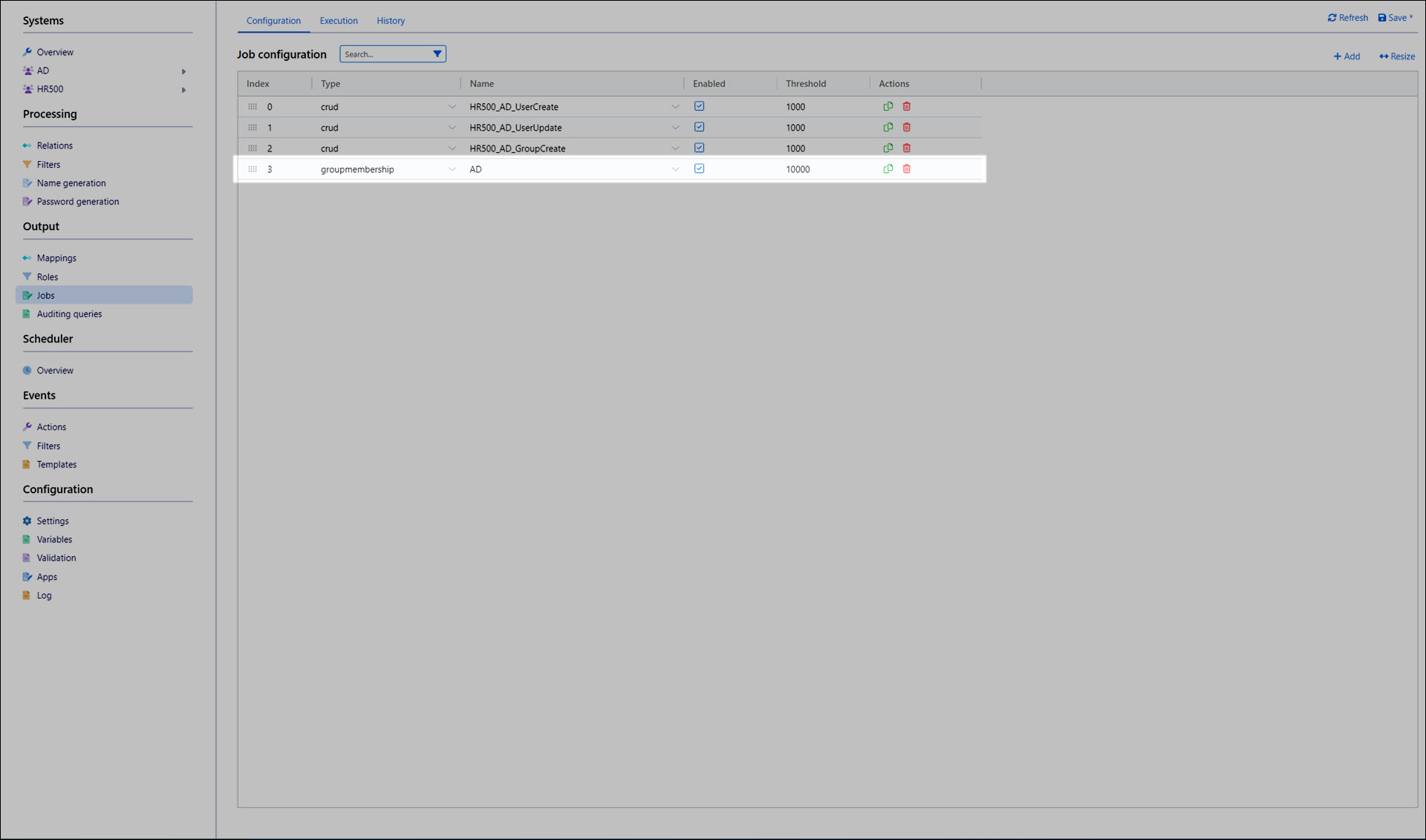Uncheck Enabled for the groupmembership job
The image size is (1426, 840).
point(699,169)
